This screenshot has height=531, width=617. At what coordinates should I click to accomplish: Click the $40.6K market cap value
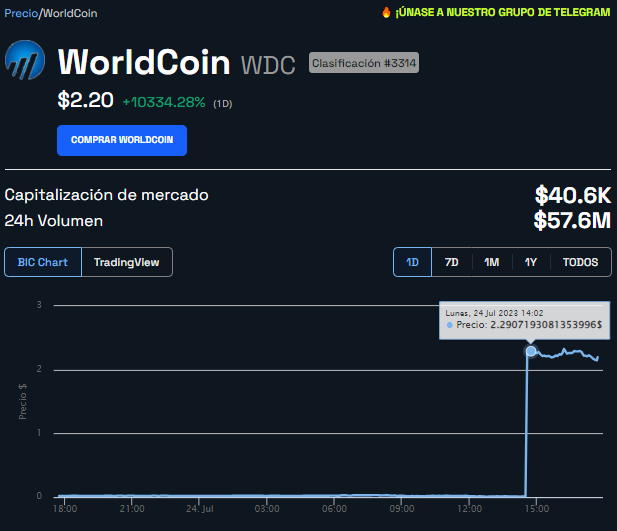click(x=572, y=195)
